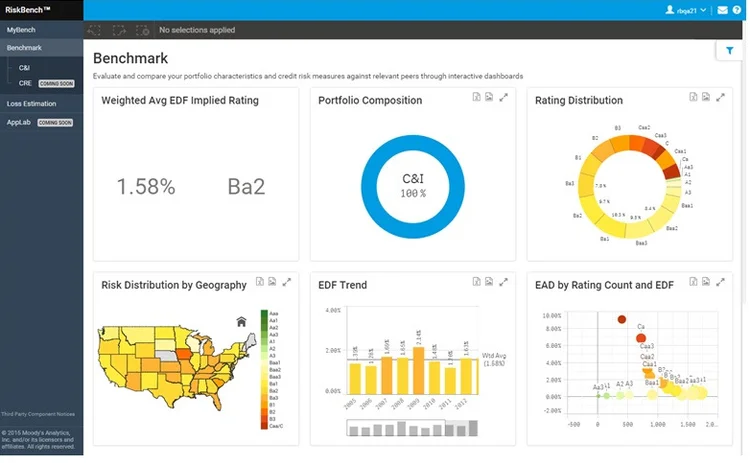Click the 100 % text inside donut

coord(413,194)
